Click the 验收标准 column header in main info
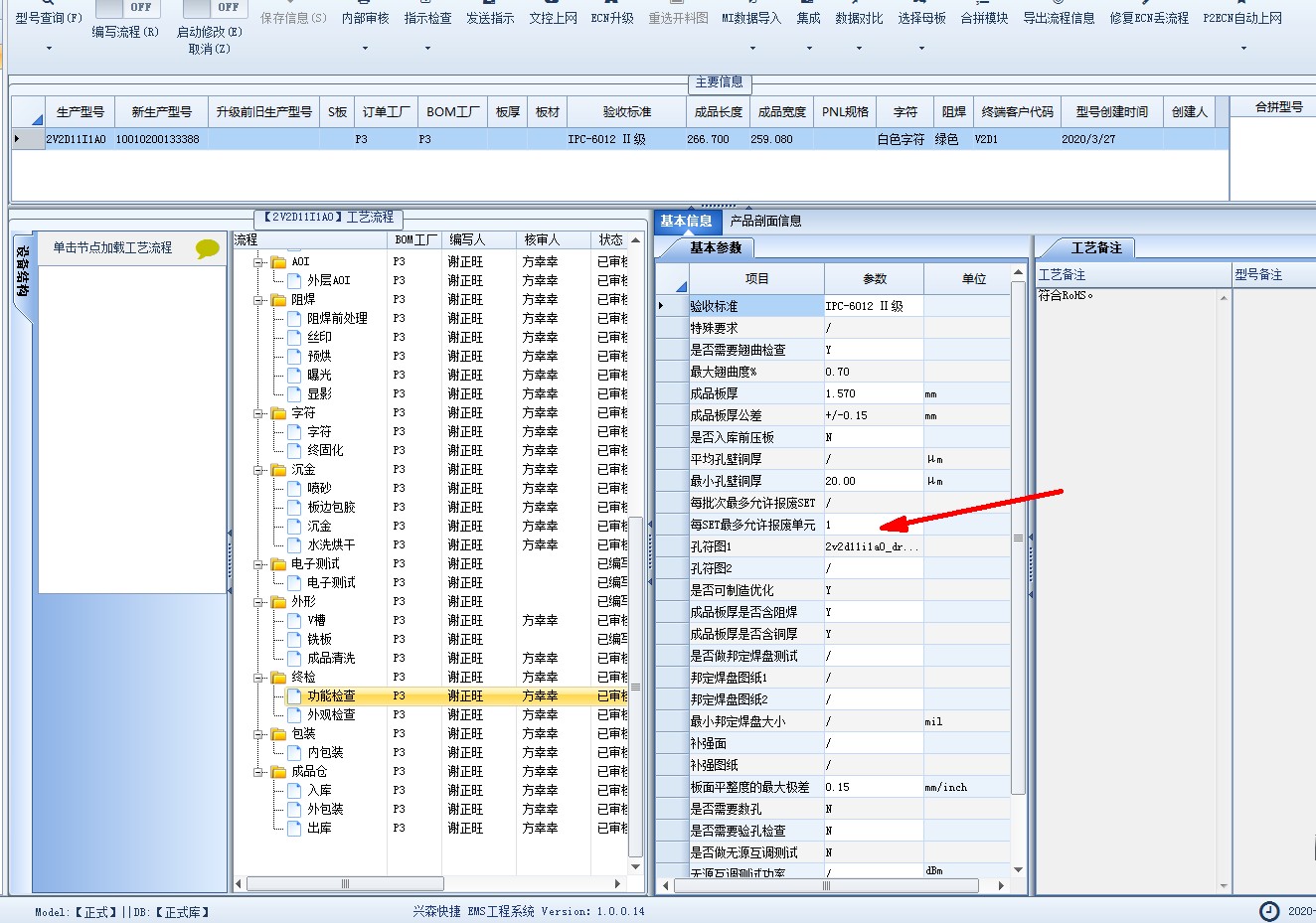This screenshot has height=923, width=1316. click(x=626, y=112)
